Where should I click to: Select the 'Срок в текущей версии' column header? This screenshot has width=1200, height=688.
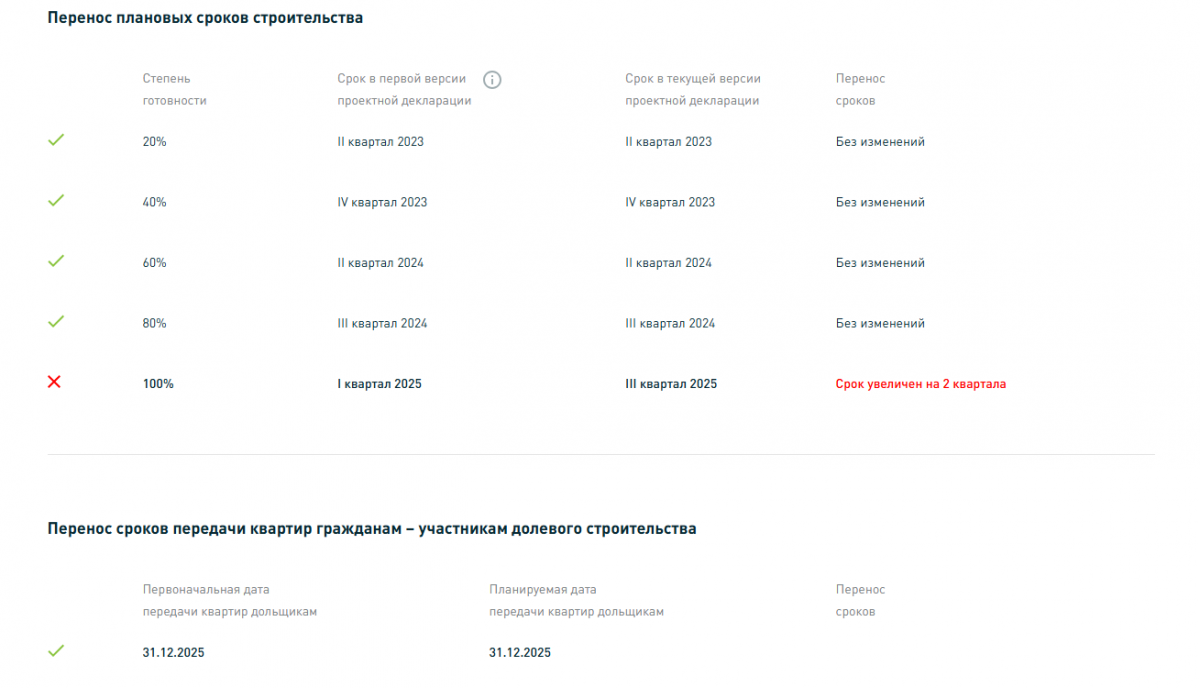(693, 89)
